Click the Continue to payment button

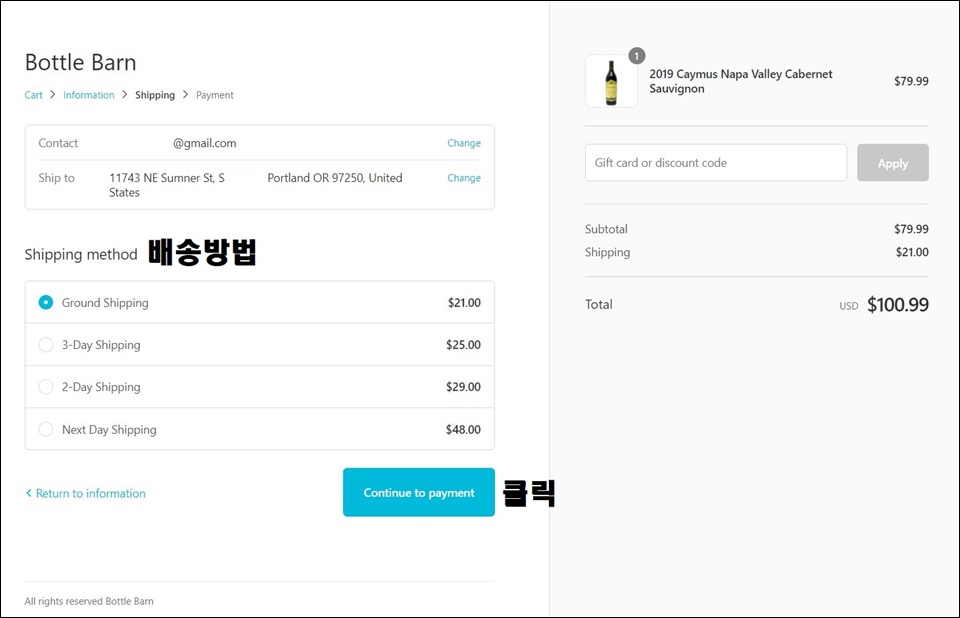click(419, 492)
